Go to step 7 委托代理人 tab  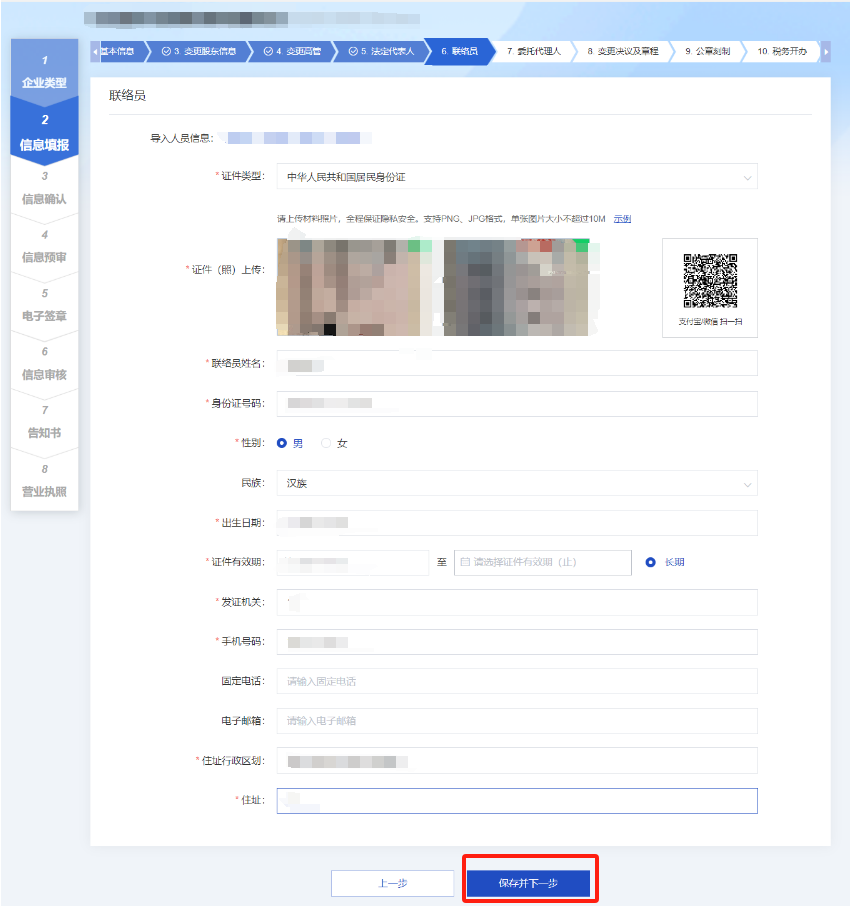tap(533, 51)
